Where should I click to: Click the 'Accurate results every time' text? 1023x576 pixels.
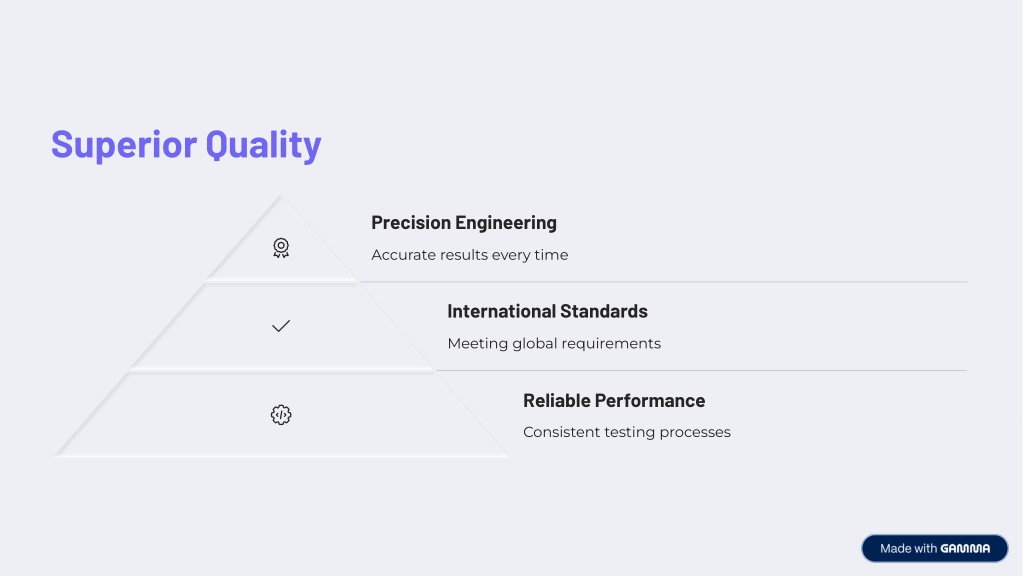(x=470, y=255)
